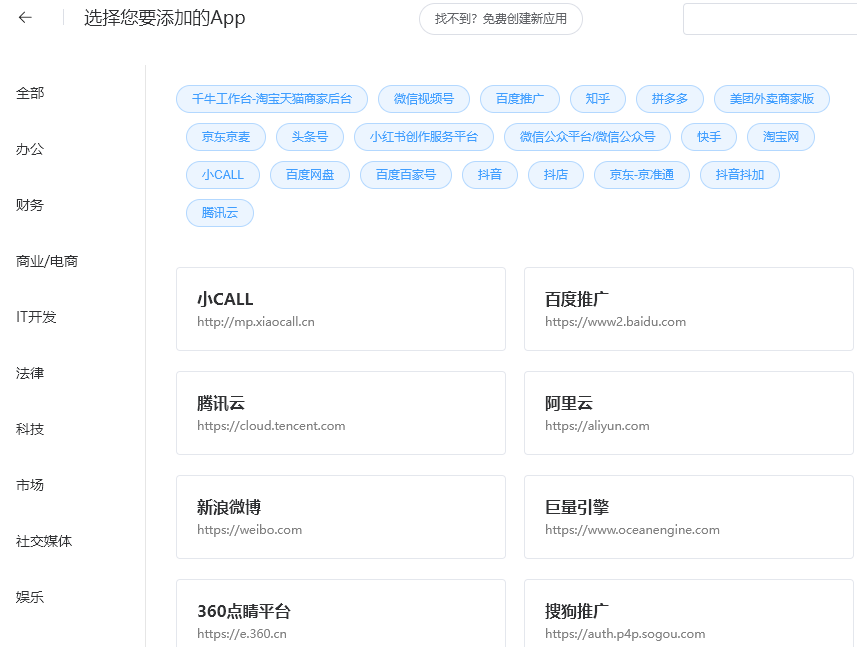Open the 百度推广 card with baidu.com URL
The width and height of the screenshot is (857, 647).
point(689,309)
